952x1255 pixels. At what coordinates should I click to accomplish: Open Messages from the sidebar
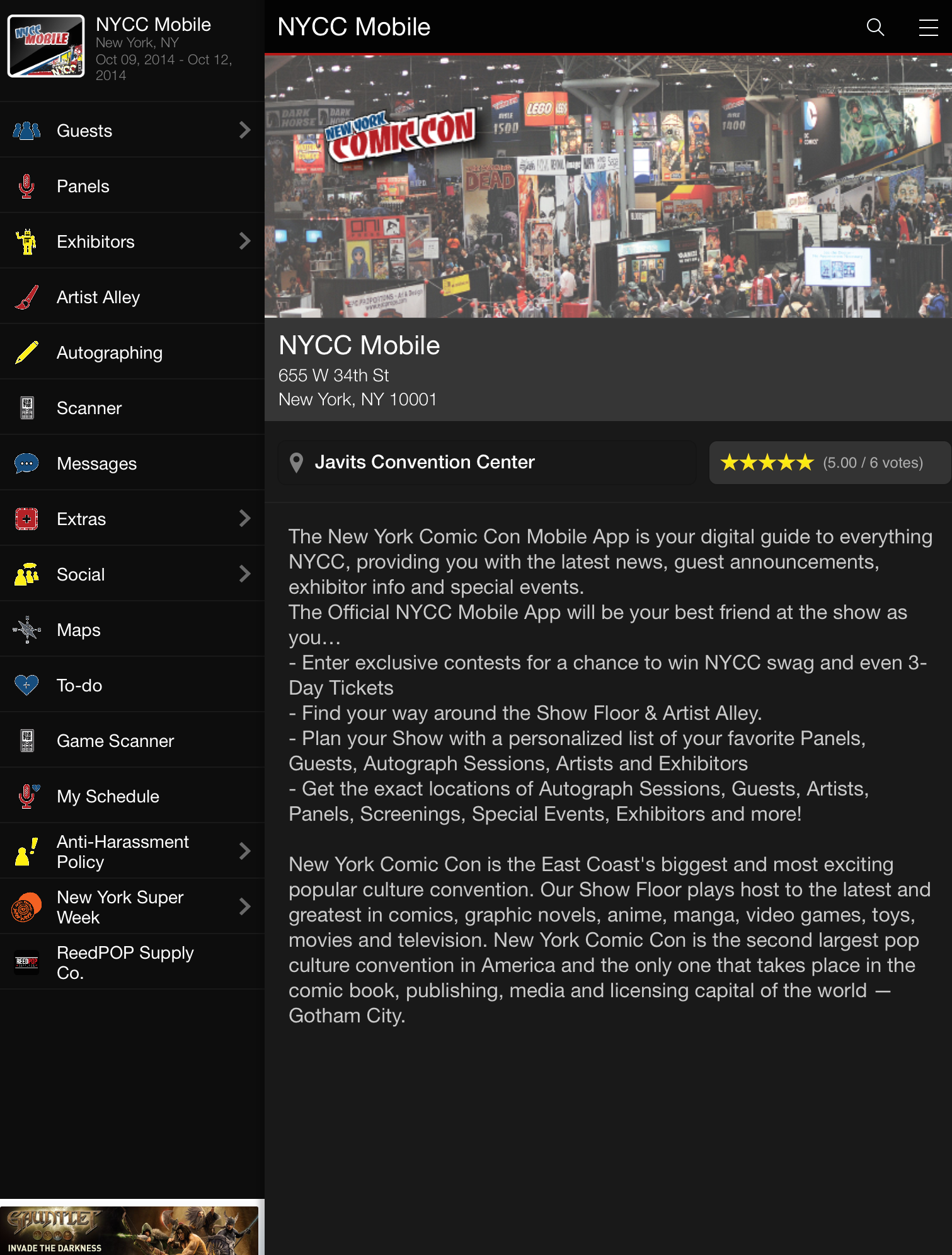[x=132, y=463]
